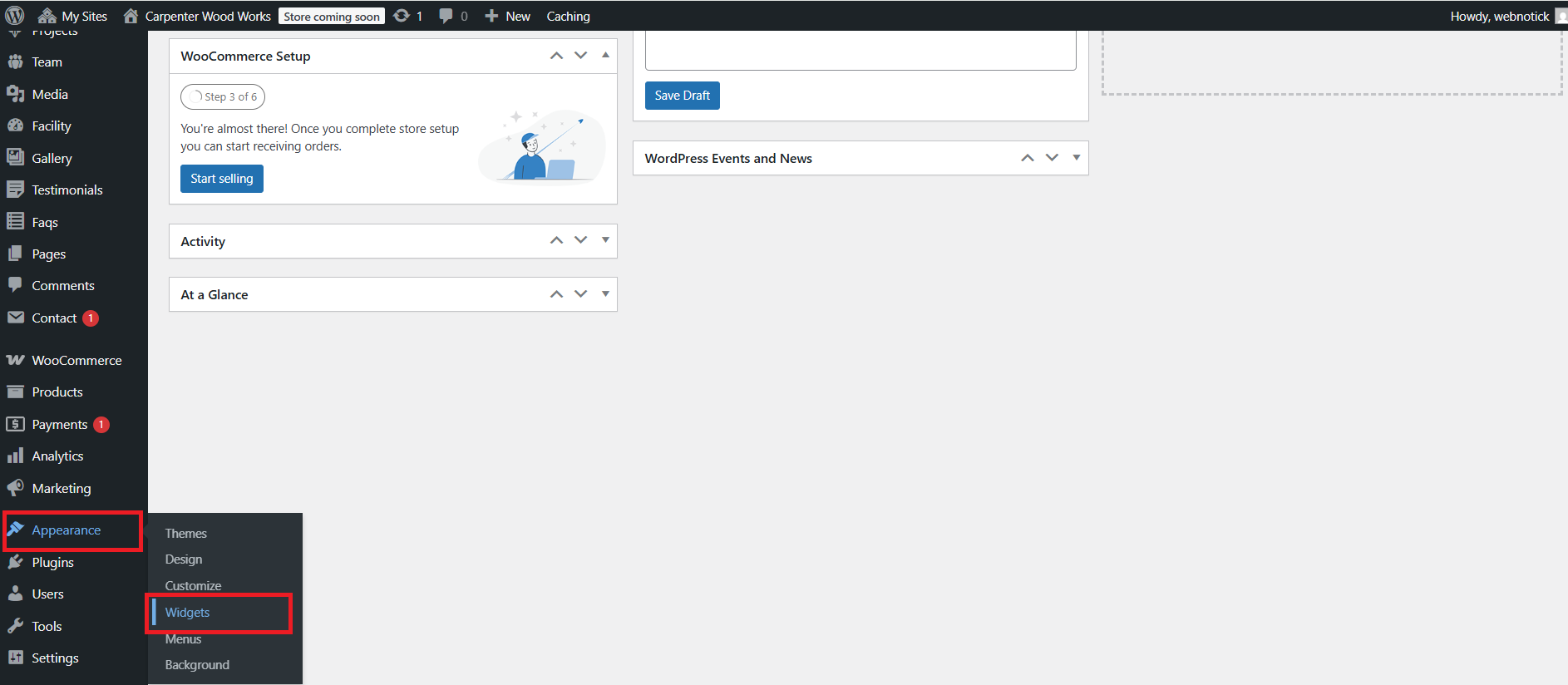The width and height of the screenshot is (1568, 685).
Task: Move Activity panel down with chevron
Action: (581, 241)
